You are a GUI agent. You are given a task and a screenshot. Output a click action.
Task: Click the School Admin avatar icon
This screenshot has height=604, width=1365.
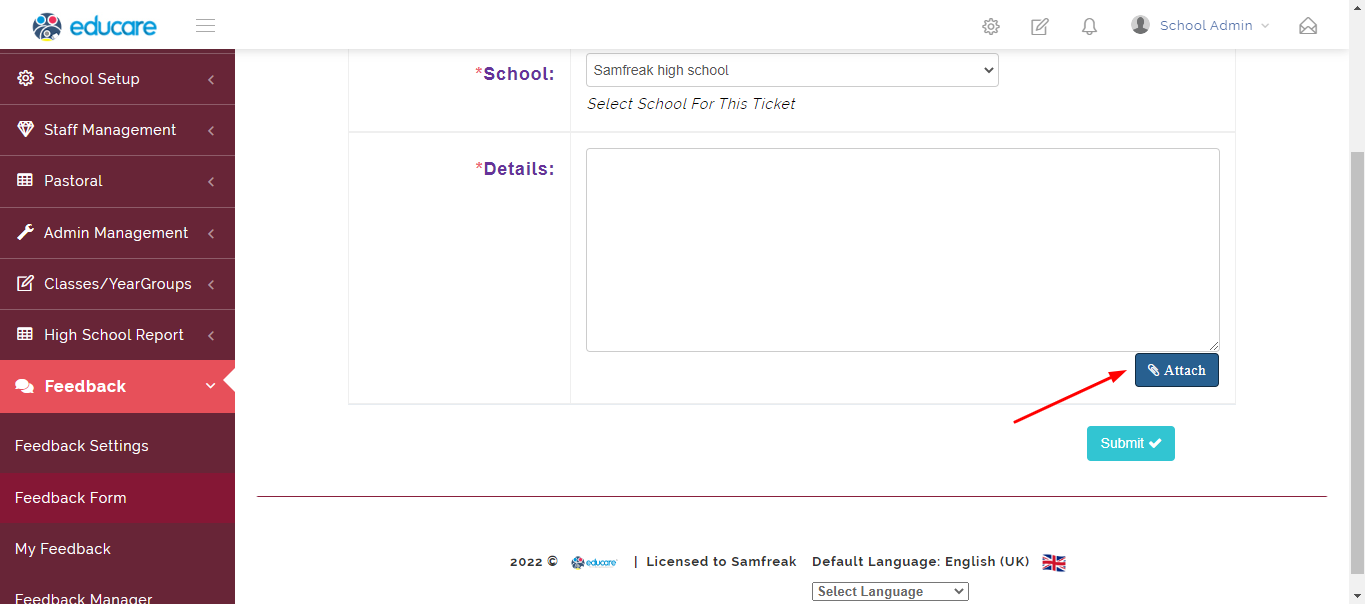click(1140, 25)
